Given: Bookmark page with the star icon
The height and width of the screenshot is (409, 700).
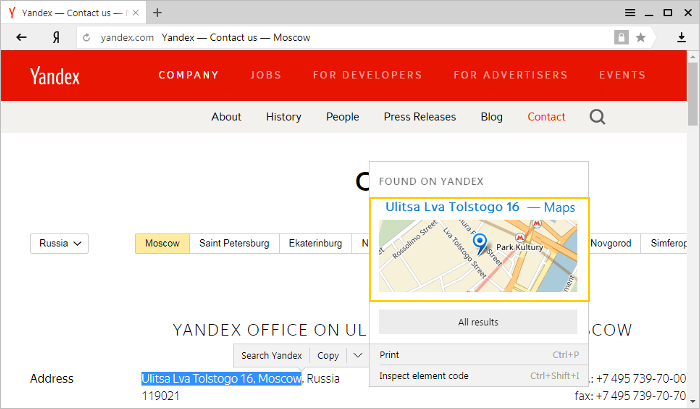Looking at the screenshot, I should click(x=641, y=38).
